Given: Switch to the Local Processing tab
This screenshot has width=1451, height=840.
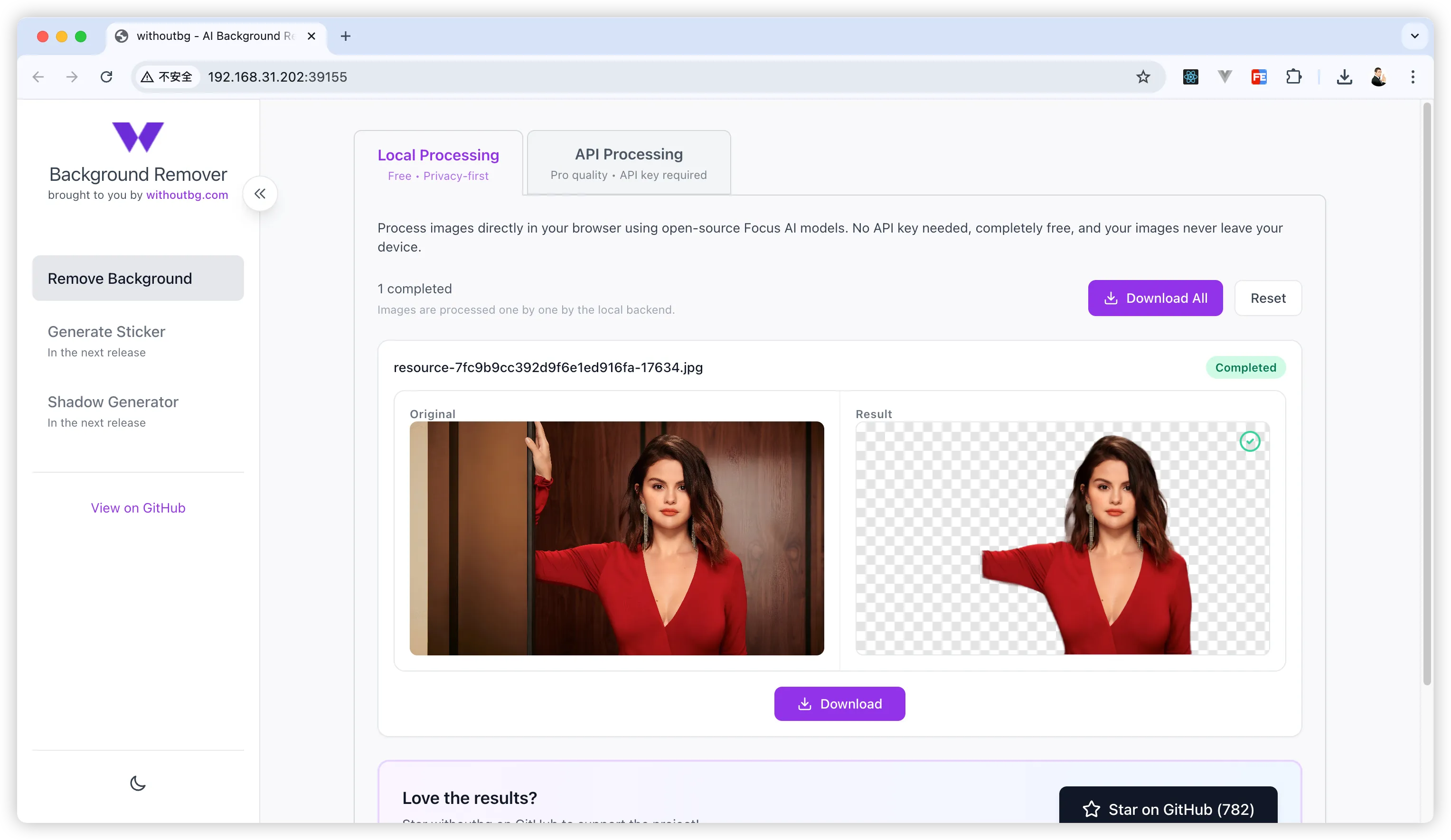Looking at the screenshot, I should 438,163.
